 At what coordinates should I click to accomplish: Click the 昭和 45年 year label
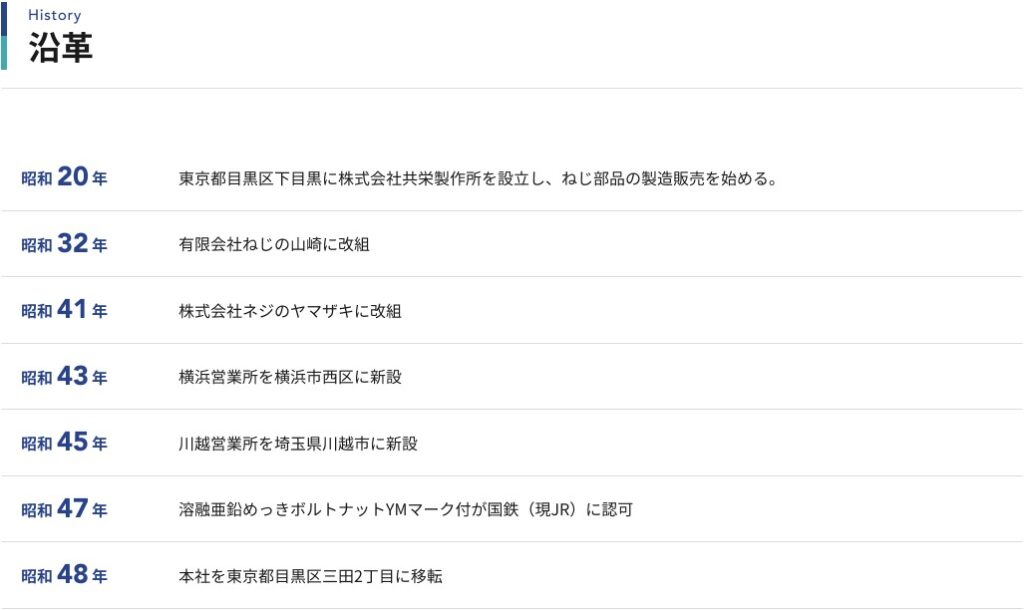tap(64, 443)
